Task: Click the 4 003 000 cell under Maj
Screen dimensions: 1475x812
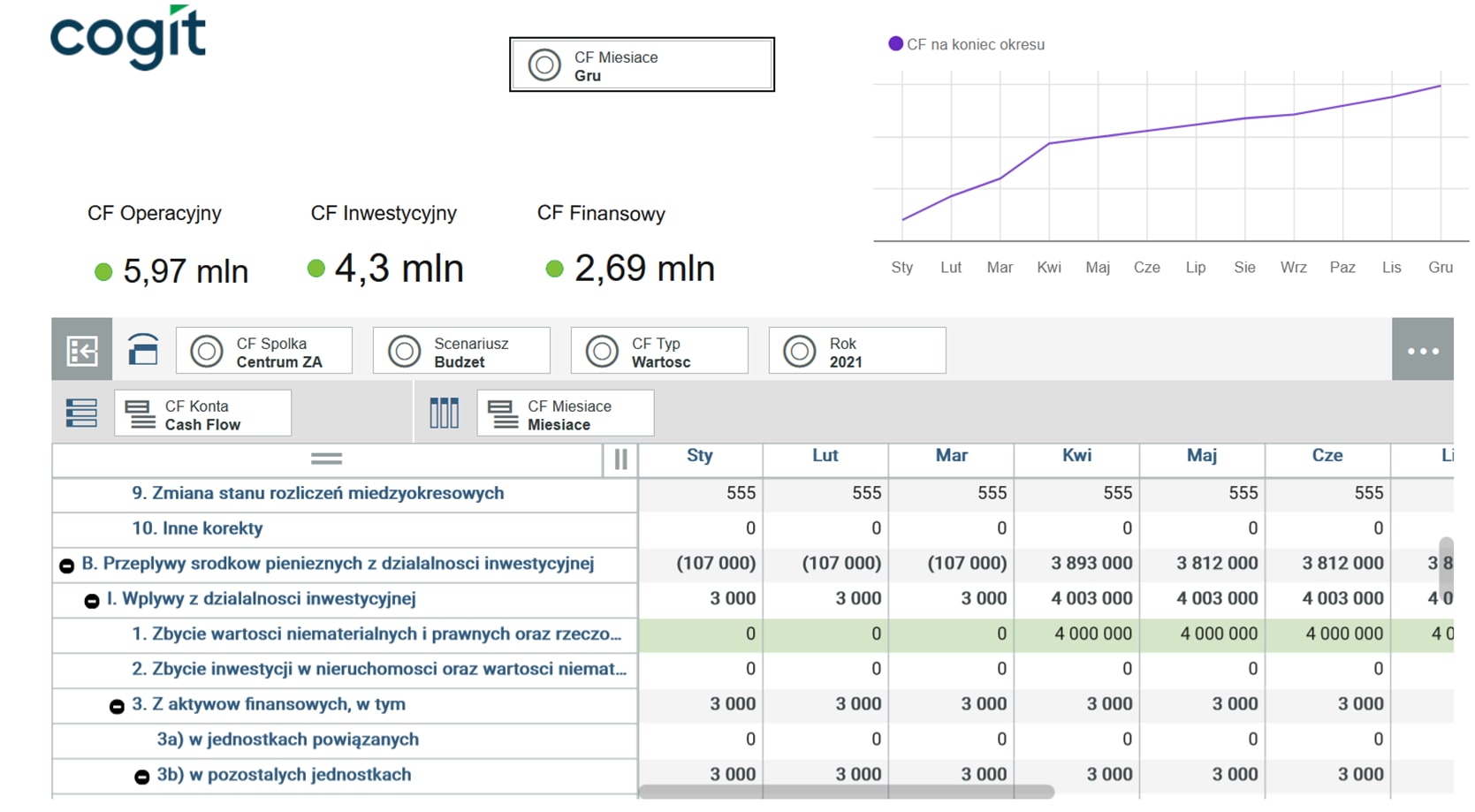Action: pos(1202,599)
